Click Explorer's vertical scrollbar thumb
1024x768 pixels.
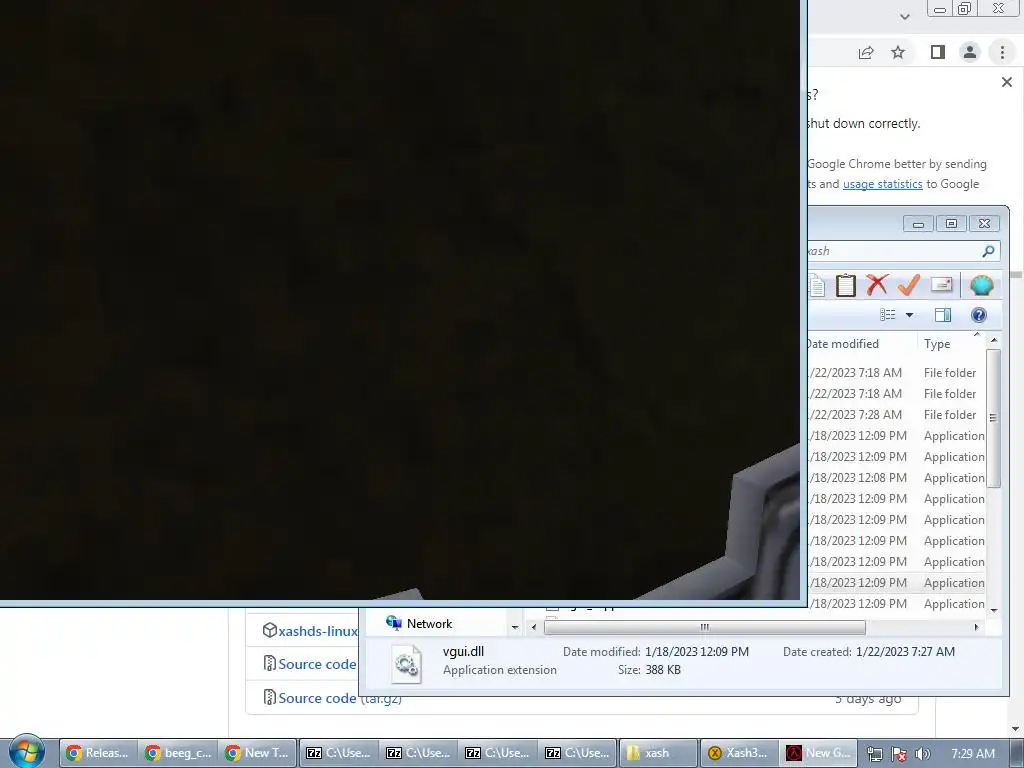pyautogui.click(x=993, y=418)
